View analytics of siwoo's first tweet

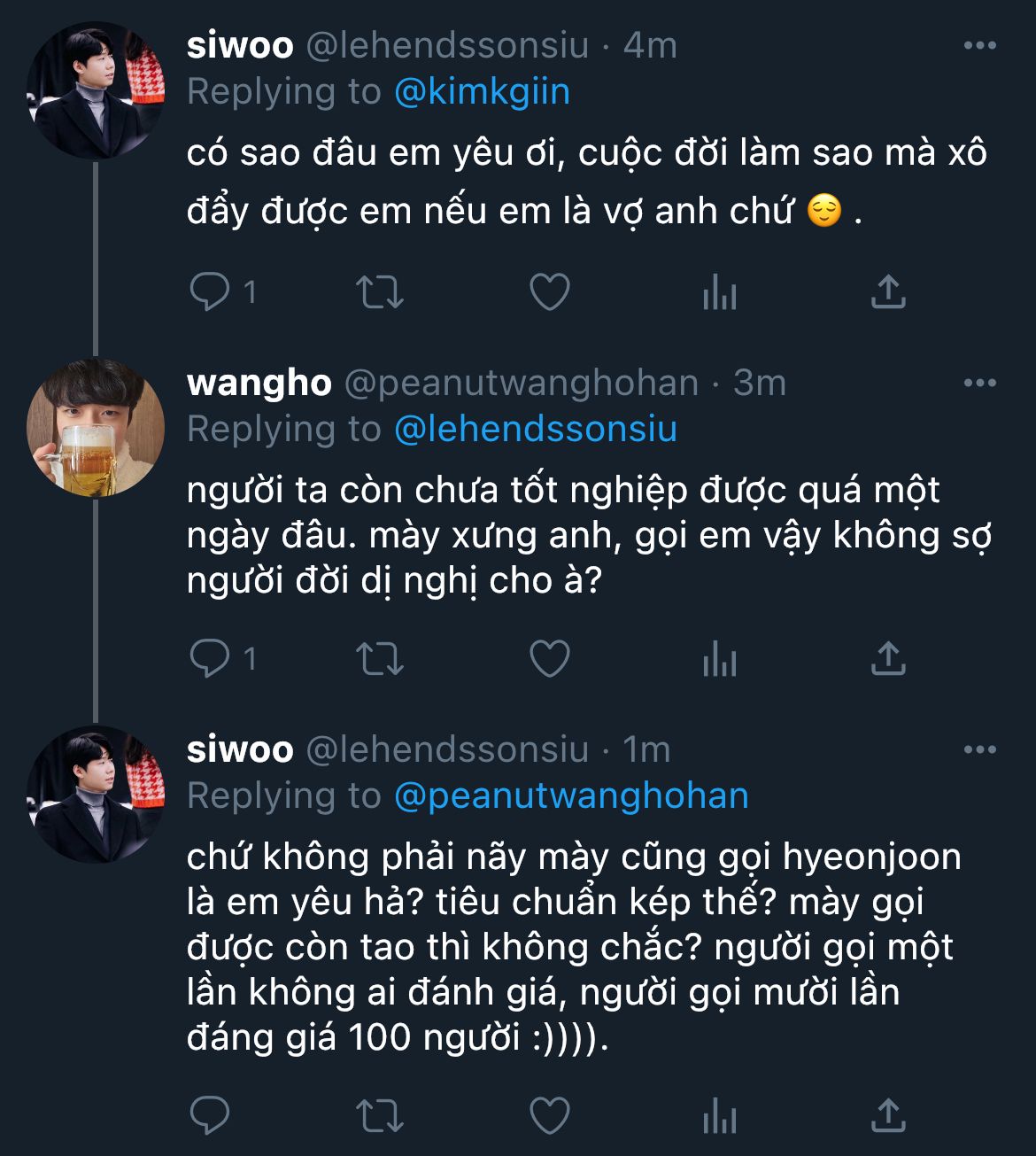(719, 292)
